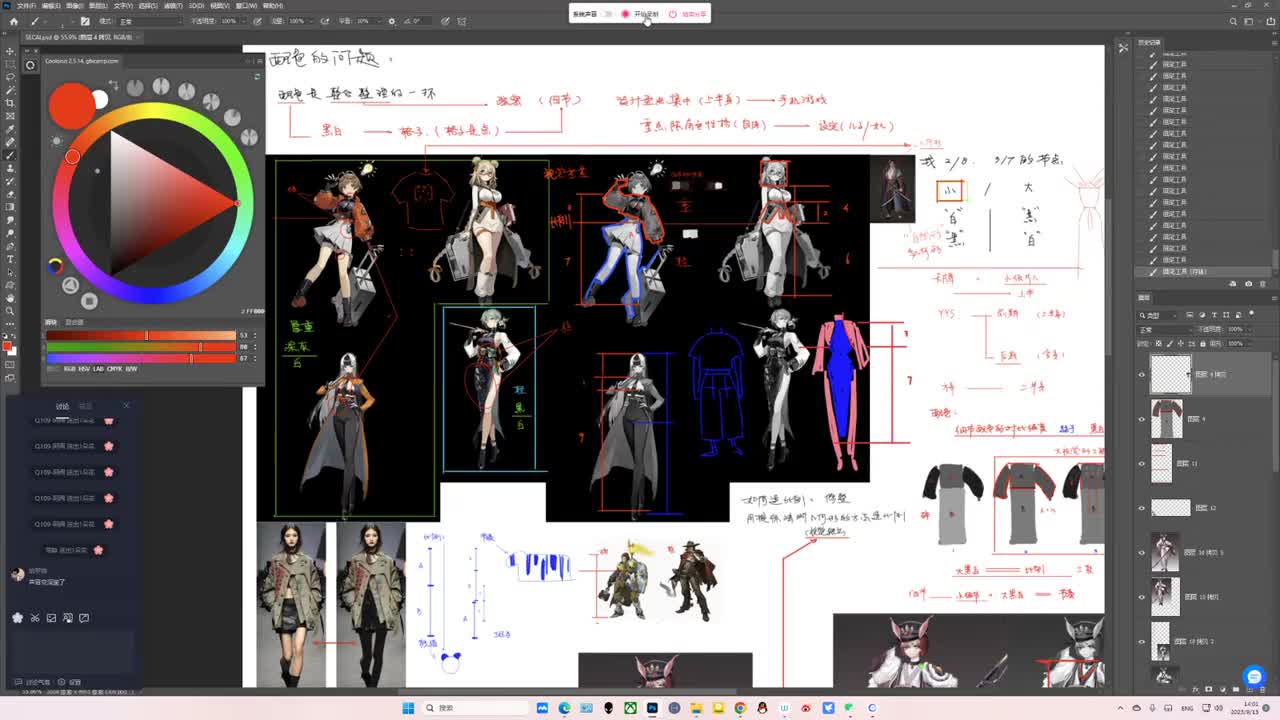
Task: Select the Pen tool
Action: tap(10, 246)
